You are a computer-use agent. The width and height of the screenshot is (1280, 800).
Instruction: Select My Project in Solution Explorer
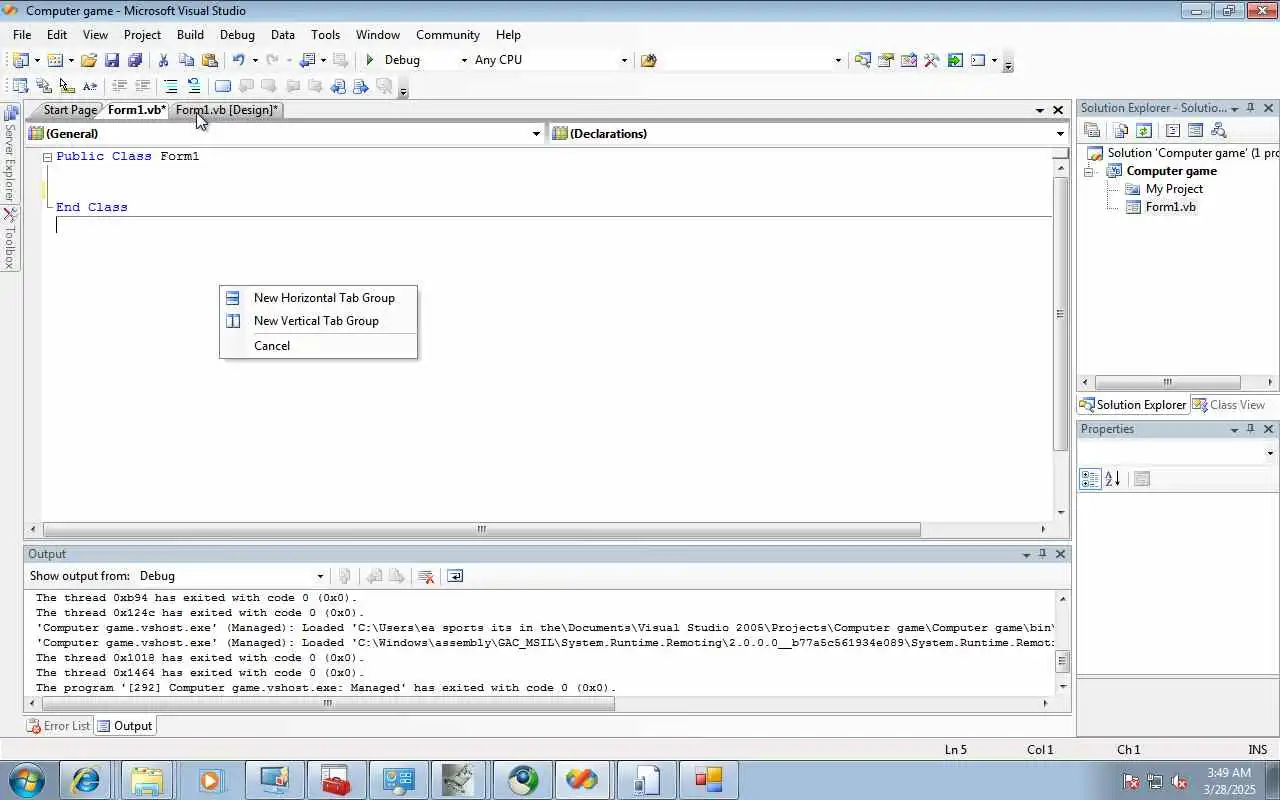1174,189
